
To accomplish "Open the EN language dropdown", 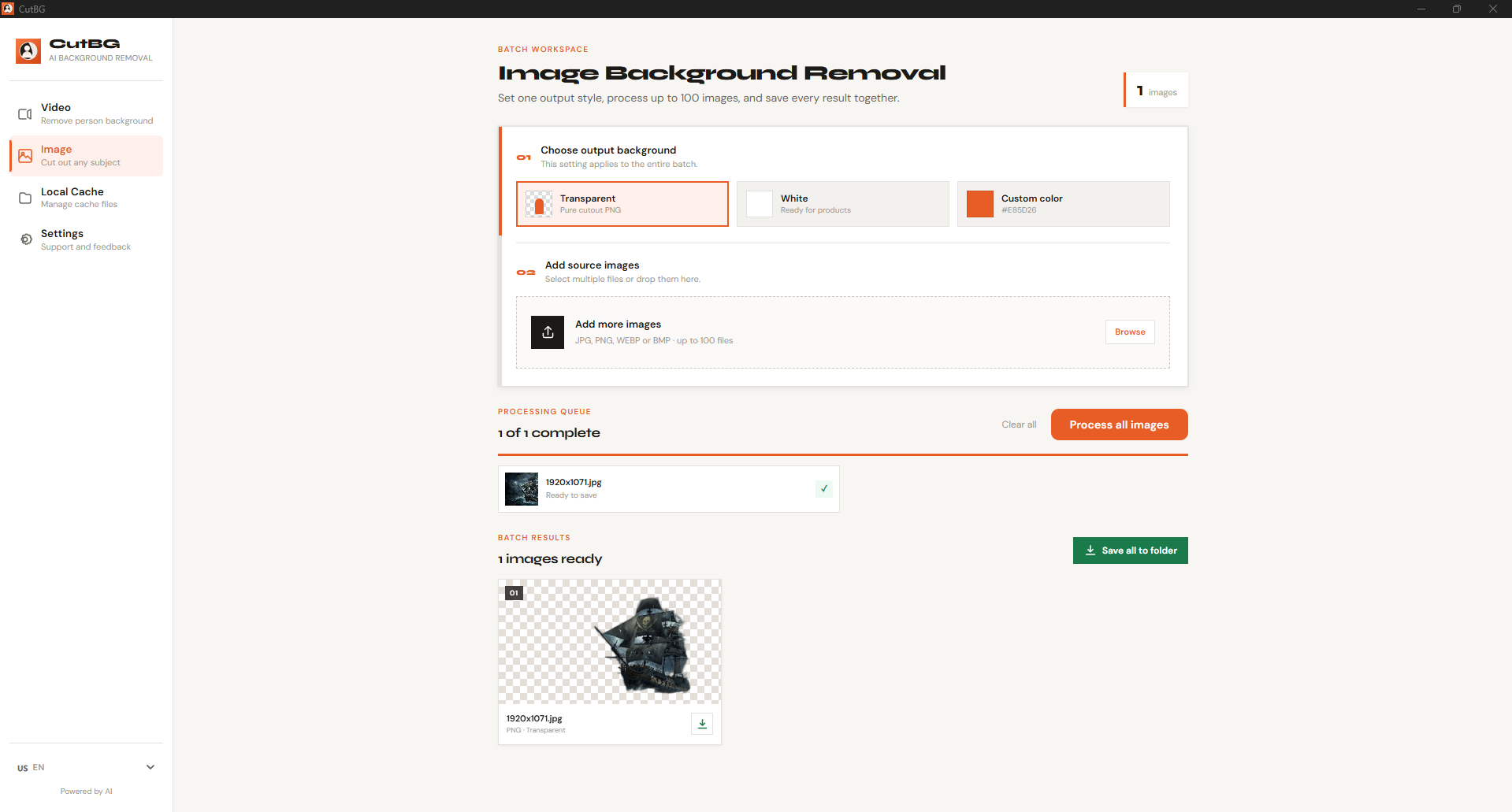I will 86,767.
